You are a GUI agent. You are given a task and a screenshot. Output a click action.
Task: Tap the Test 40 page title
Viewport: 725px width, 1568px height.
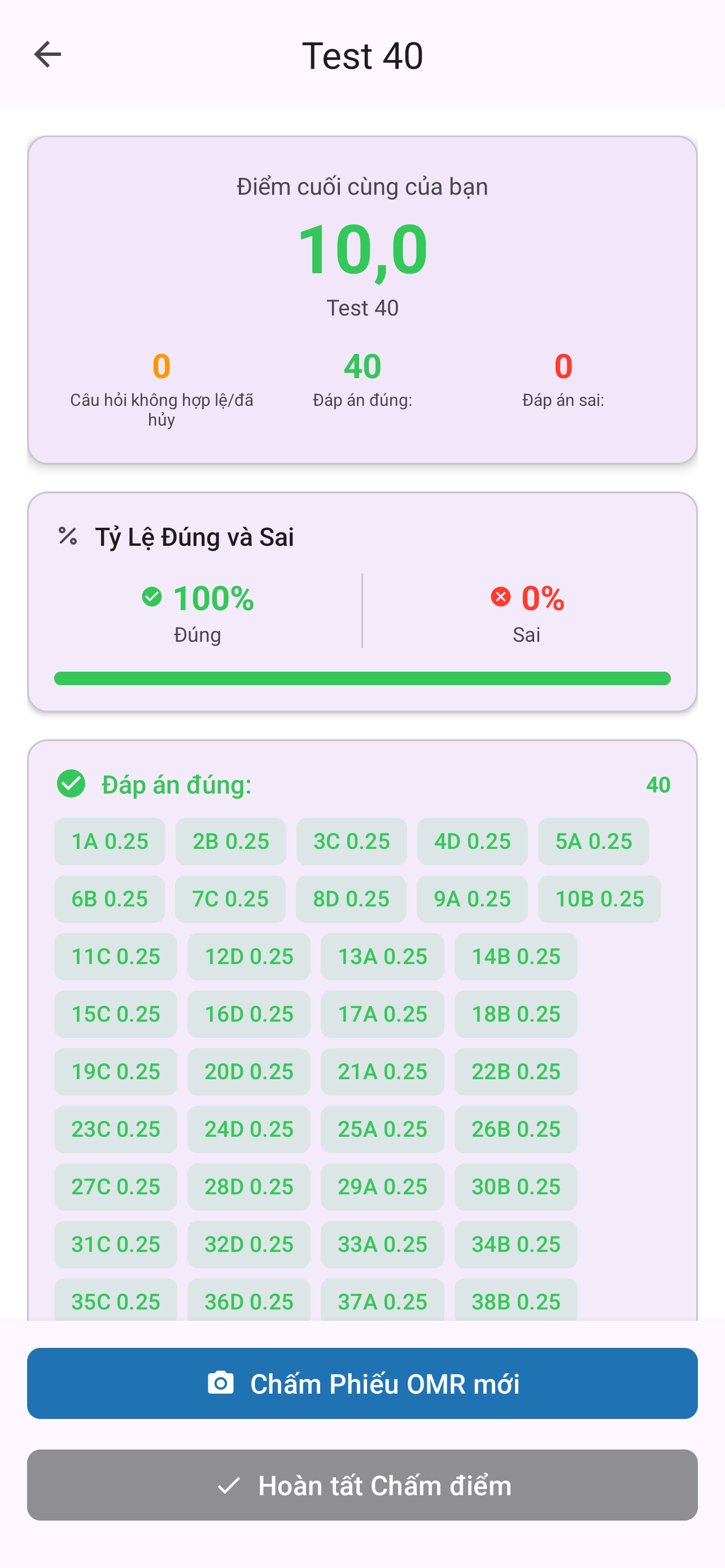362,55
